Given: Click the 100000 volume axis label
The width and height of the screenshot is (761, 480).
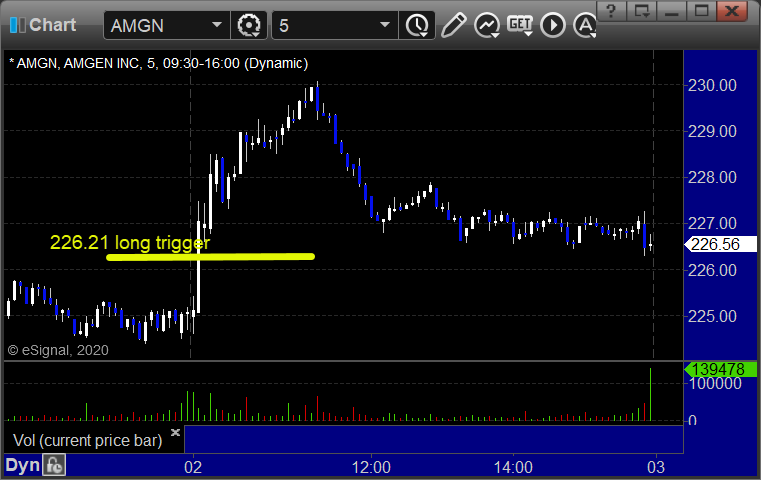Looking at the screenshot, I should (715, 383).
